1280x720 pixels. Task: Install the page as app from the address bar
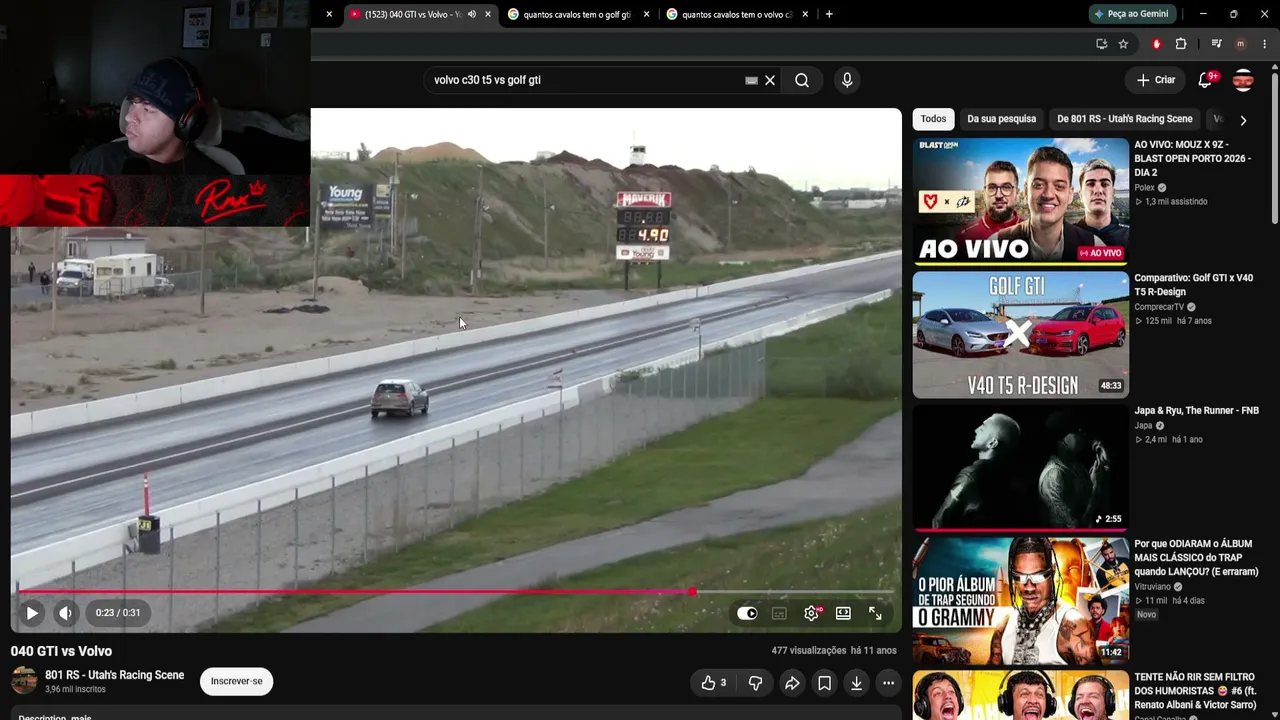coord(1101,44)
